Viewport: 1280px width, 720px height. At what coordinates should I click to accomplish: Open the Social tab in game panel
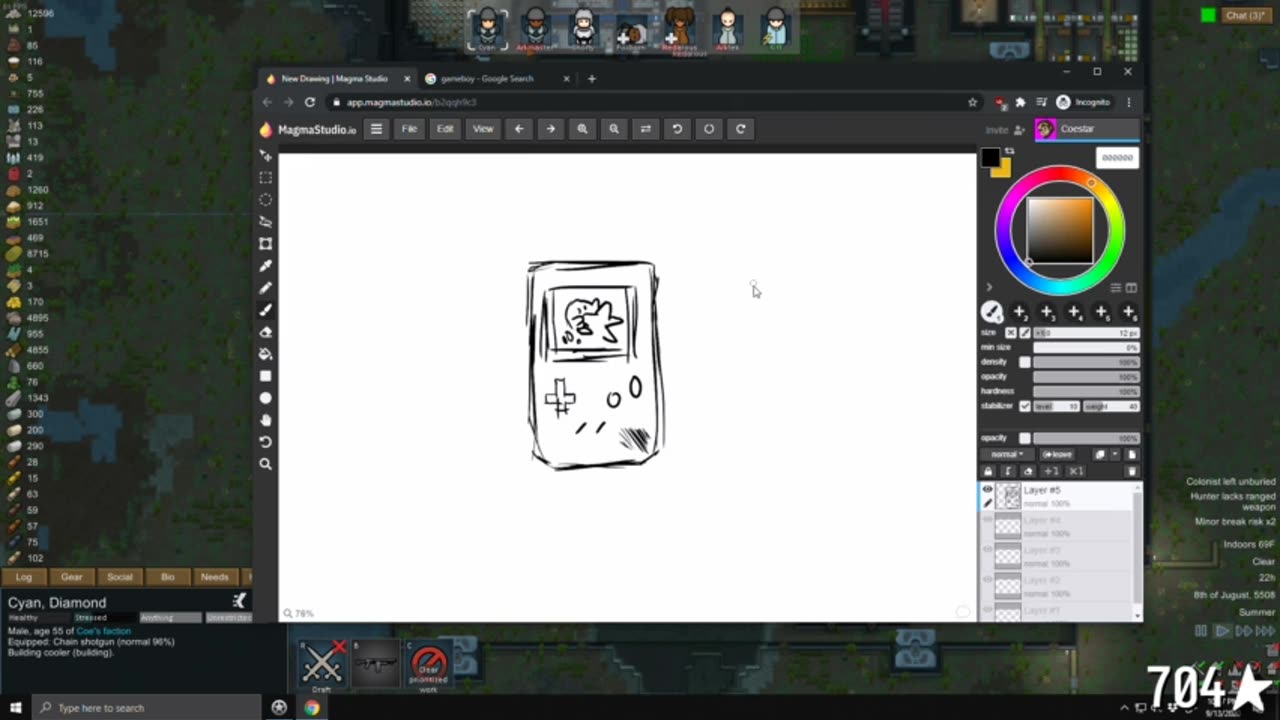[119, 577]
